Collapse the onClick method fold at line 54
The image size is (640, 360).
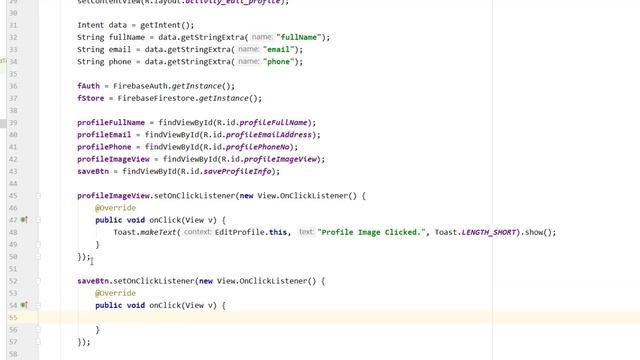(x=38, y=305)
